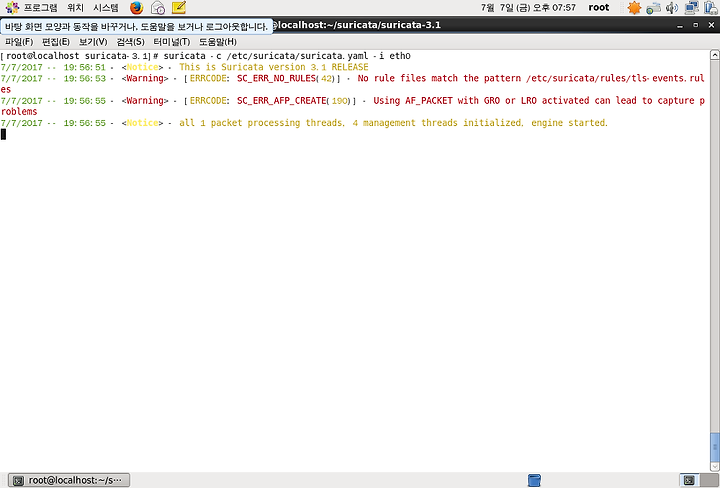
Task: Open the 시스템 system menu
Action: (x=106, y=8)
